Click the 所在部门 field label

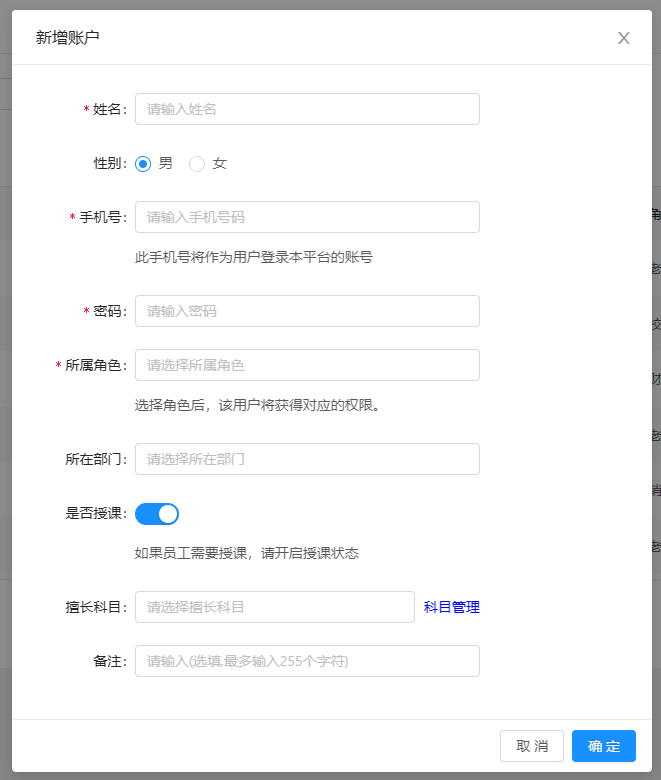[96, 460]
